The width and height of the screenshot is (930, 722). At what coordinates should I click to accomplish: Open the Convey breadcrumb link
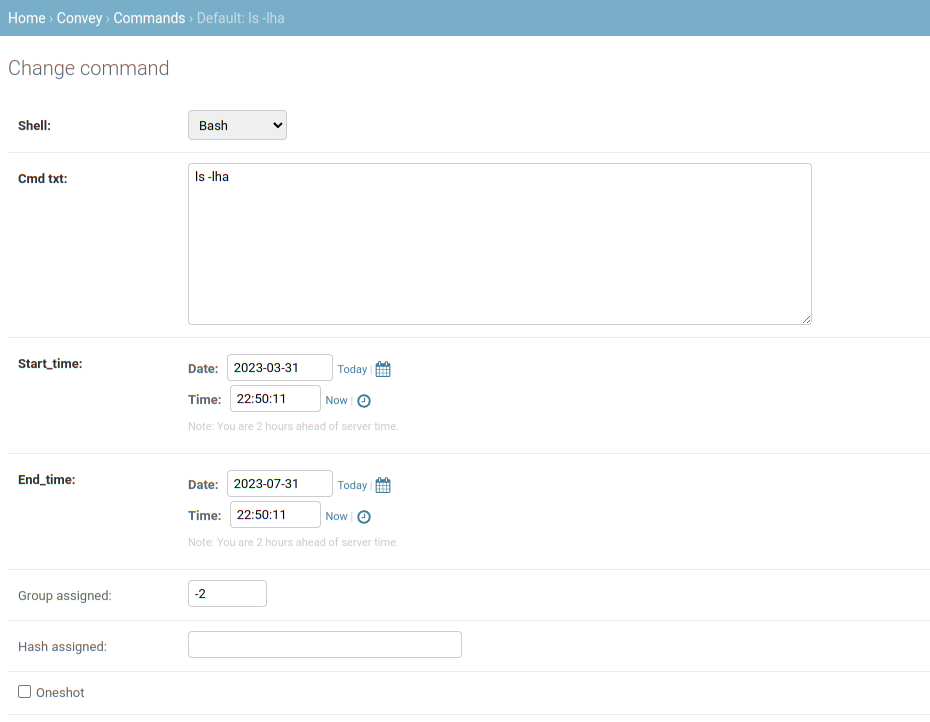click(x=79, y=17)
